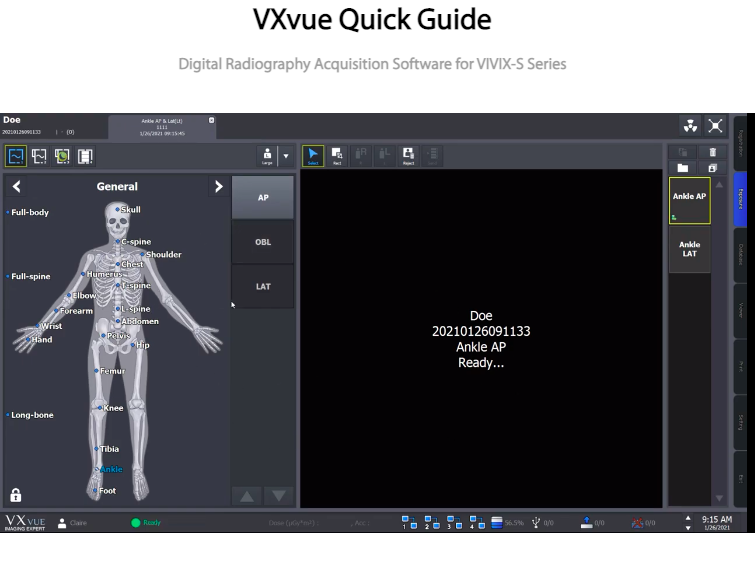Select Humerus on the skeleton
This screenshot has width=755, height=568.
pos(102,274)
